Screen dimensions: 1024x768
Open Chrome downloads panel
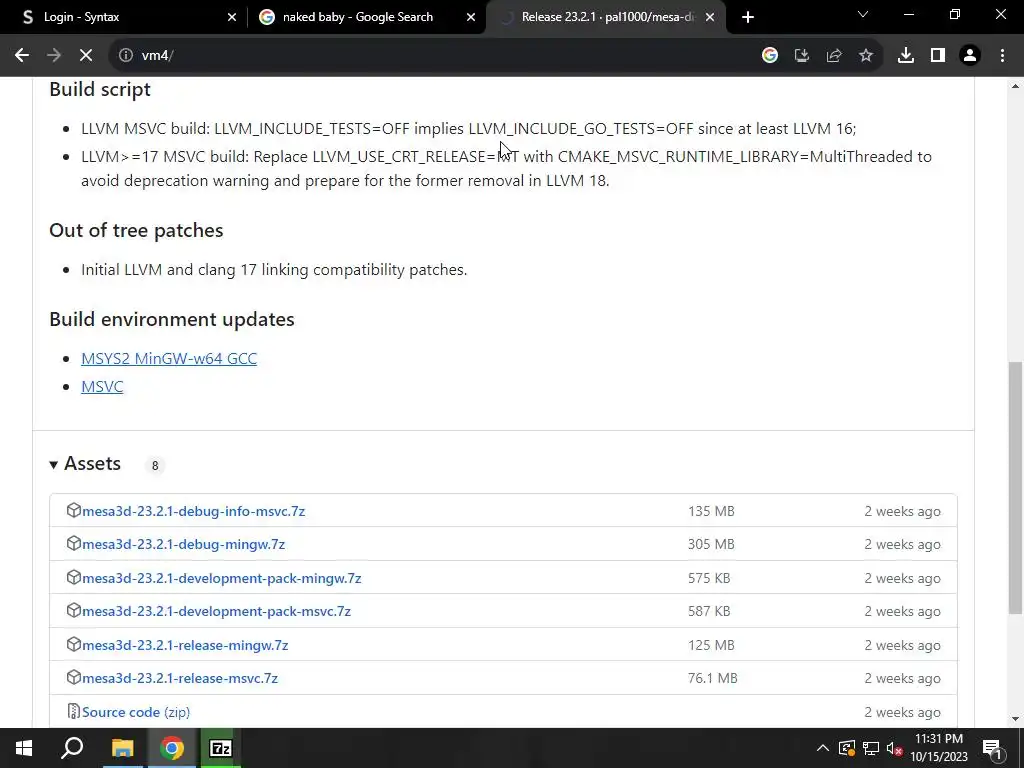coord(906,56)
